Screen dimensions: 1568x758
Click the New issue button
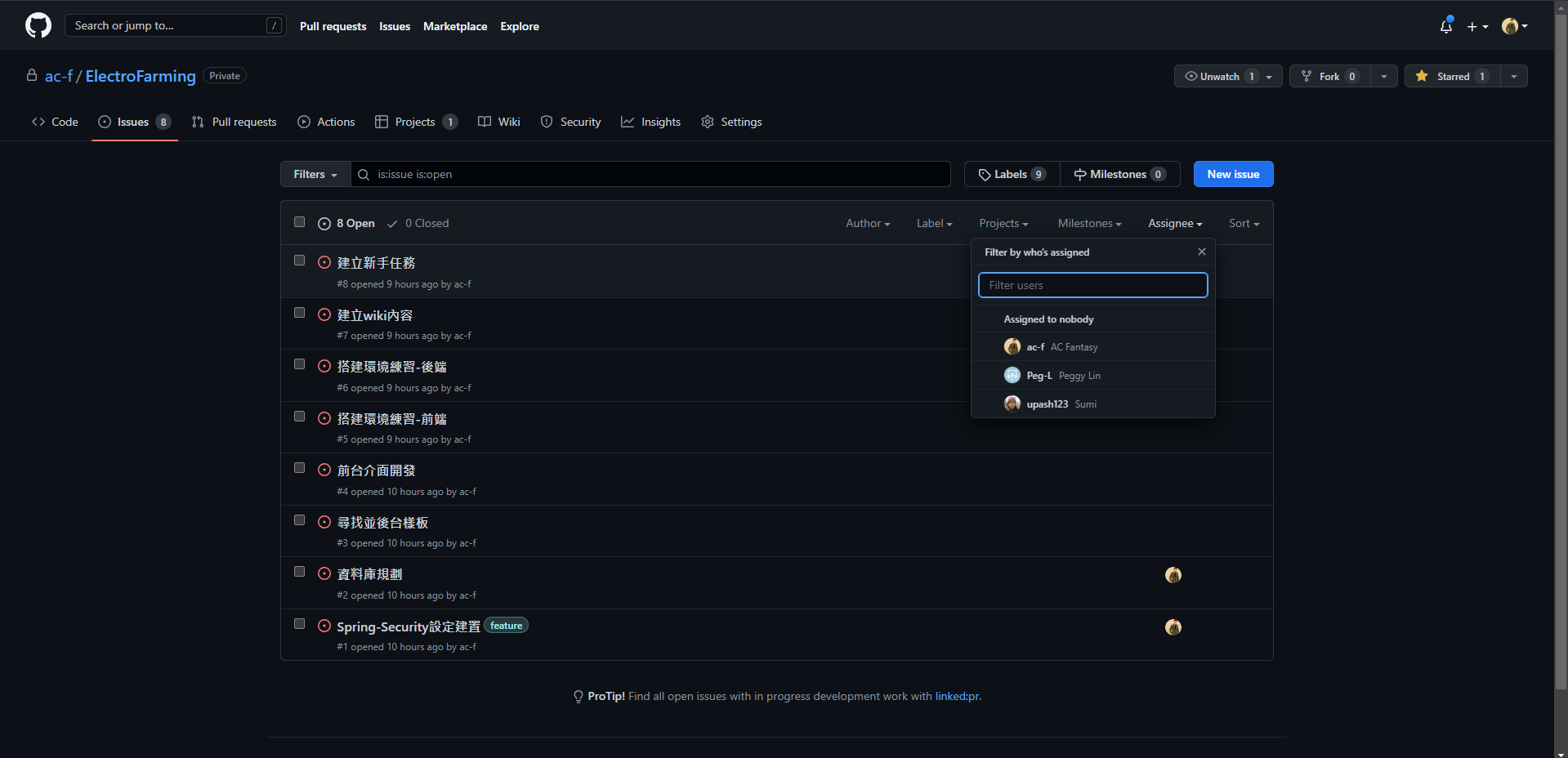1233,174
